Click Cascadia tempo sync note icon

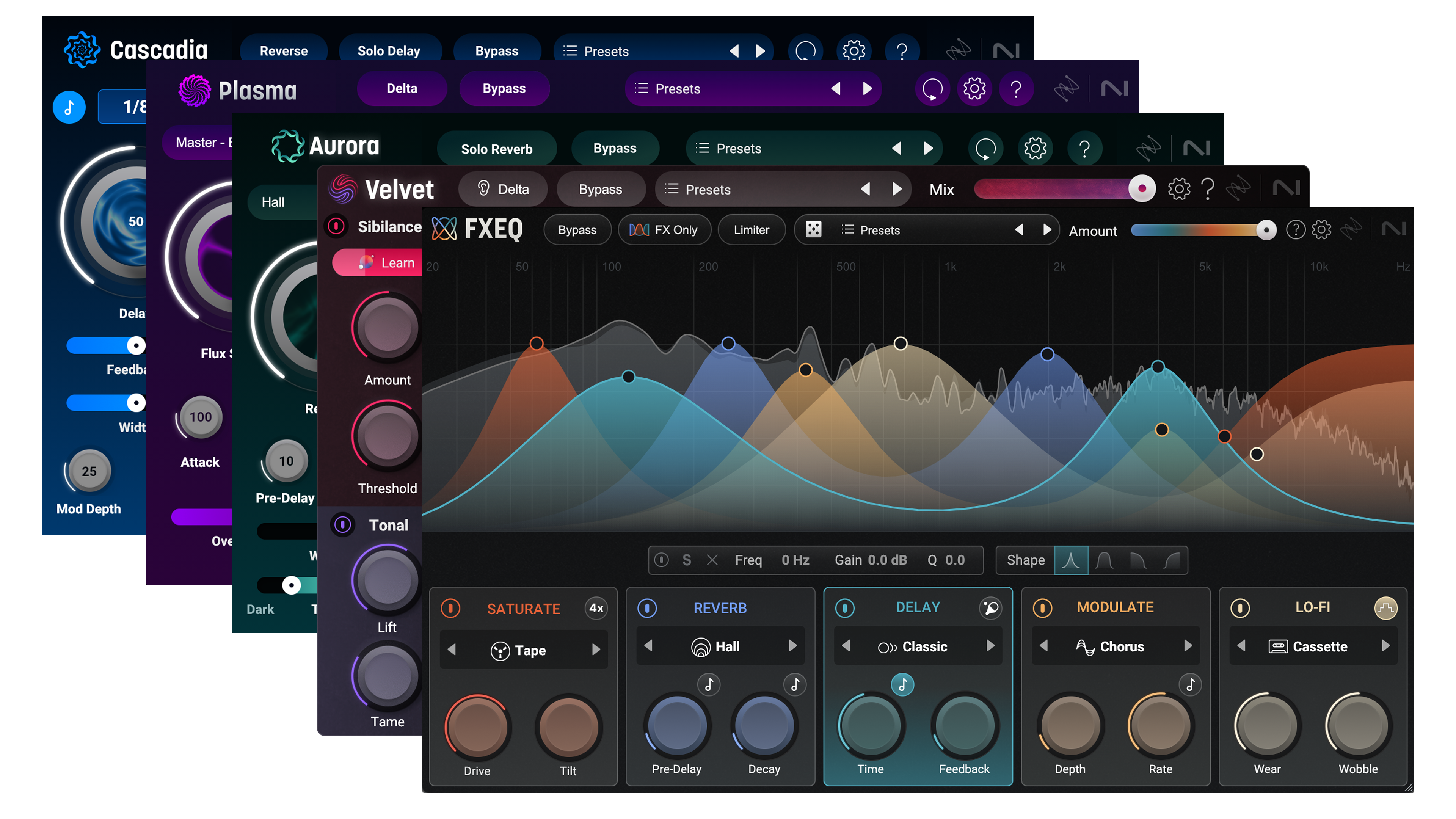coord(69,107)
